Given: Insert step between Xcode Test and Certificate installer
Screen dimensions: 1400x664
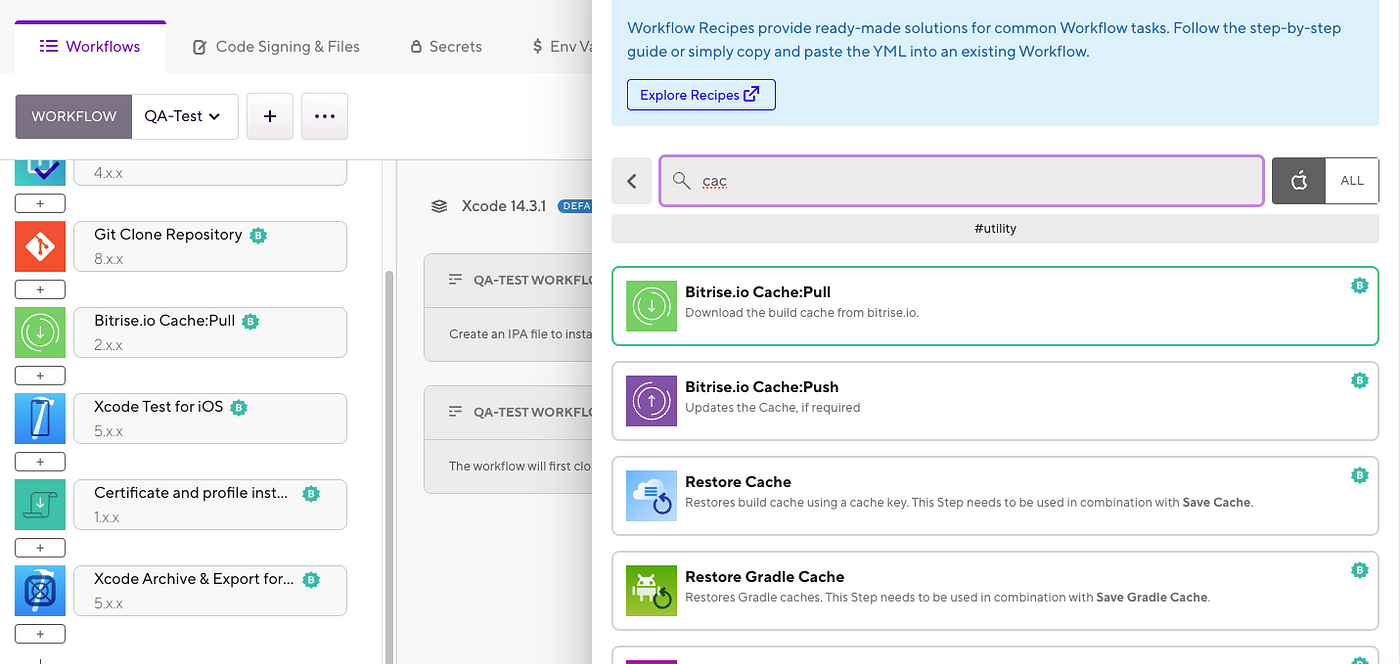Looking at the screenshot, I should pyautogui.click(x=40, y=461).
